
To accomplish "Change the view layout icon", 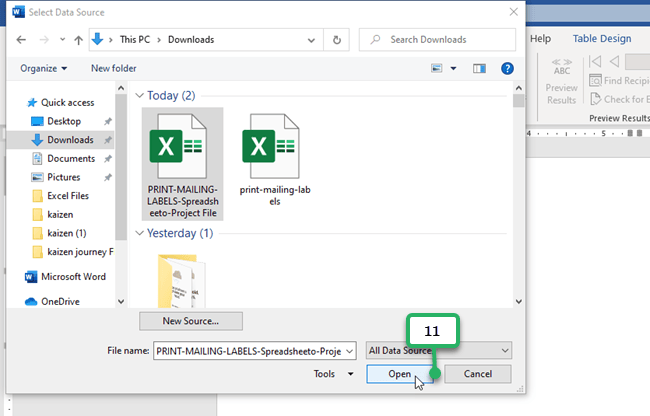I will click(437, 68).
